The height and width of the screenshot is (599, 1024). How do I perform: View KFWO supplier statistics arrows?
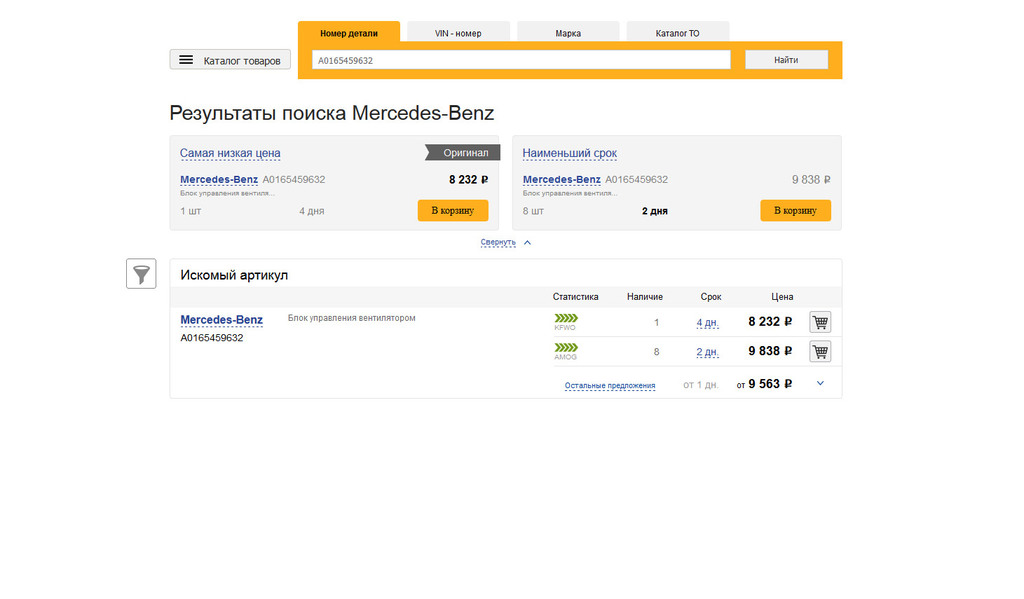pos(566,318)
